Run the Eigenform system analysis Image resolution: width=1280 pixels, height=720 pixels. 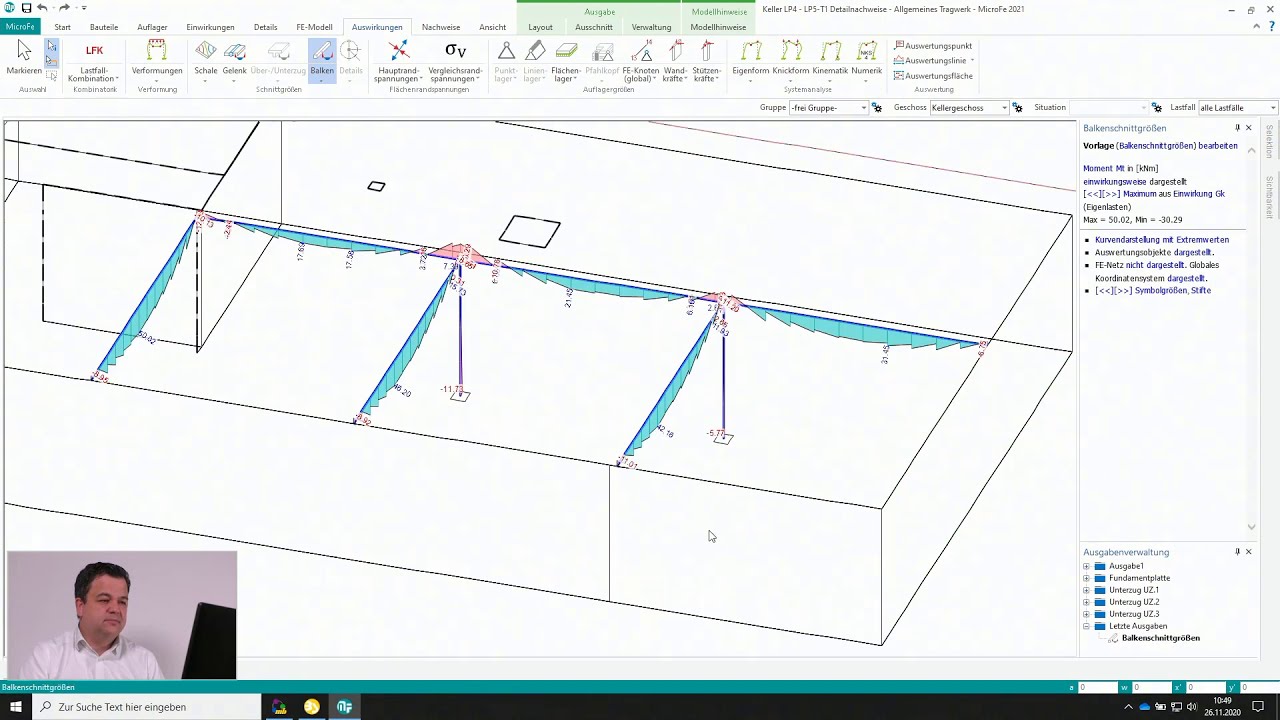751,59
